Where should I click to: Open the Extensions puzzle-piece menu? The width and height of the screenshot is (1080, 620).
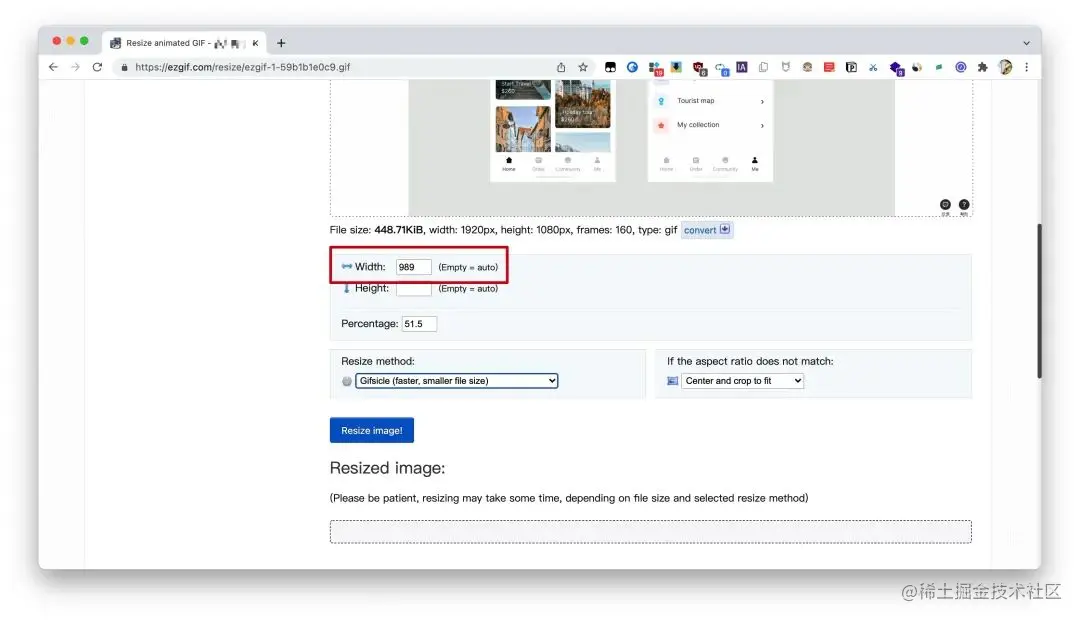pyautogui.click(x=983, y=67)
